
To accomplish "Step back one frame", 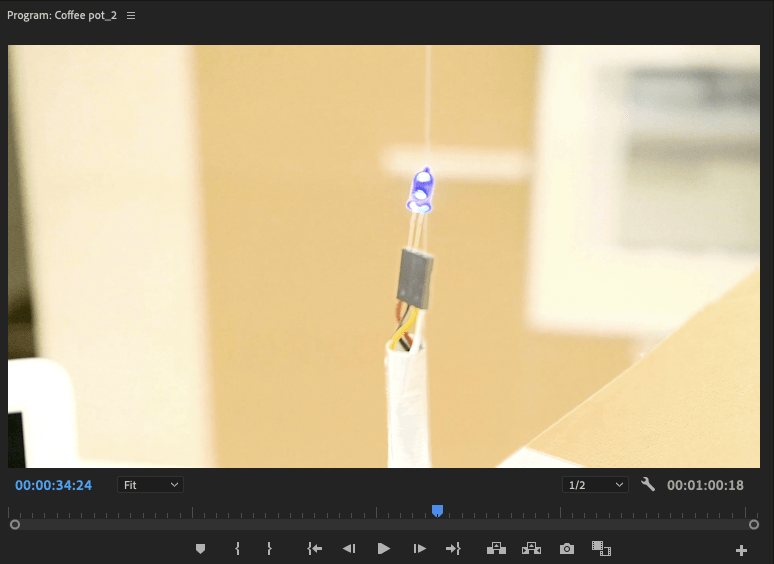I will [349, 549].
